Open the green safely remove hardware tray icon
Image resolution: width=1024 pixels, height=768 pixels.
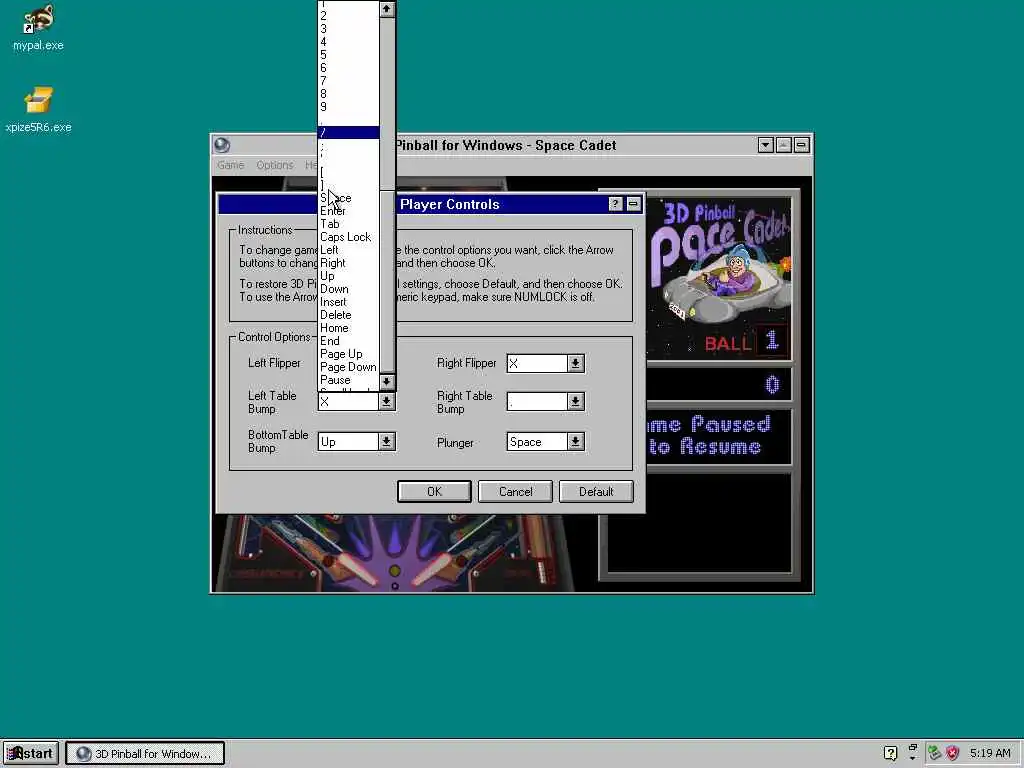click(x=935, y=753)
